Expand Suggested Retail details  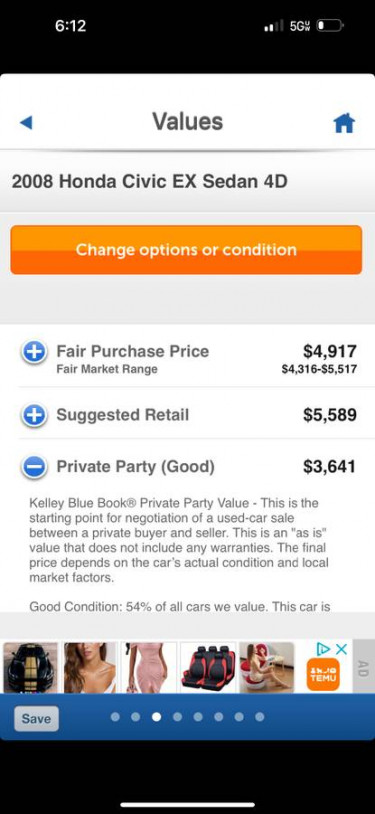[34, 415]
